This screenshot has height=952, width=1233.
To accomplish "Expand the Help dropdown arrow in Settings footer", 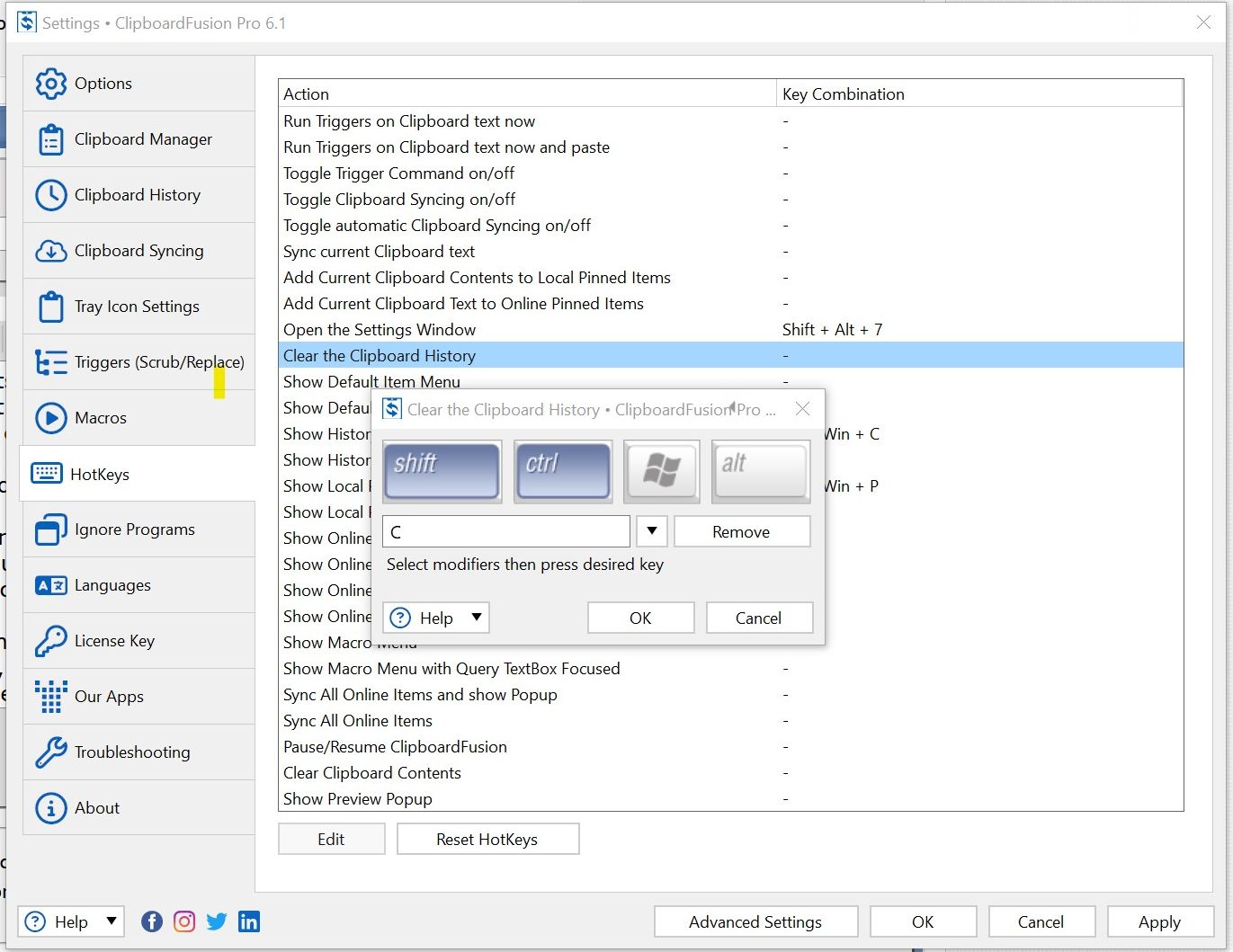I will pos(112,921).
